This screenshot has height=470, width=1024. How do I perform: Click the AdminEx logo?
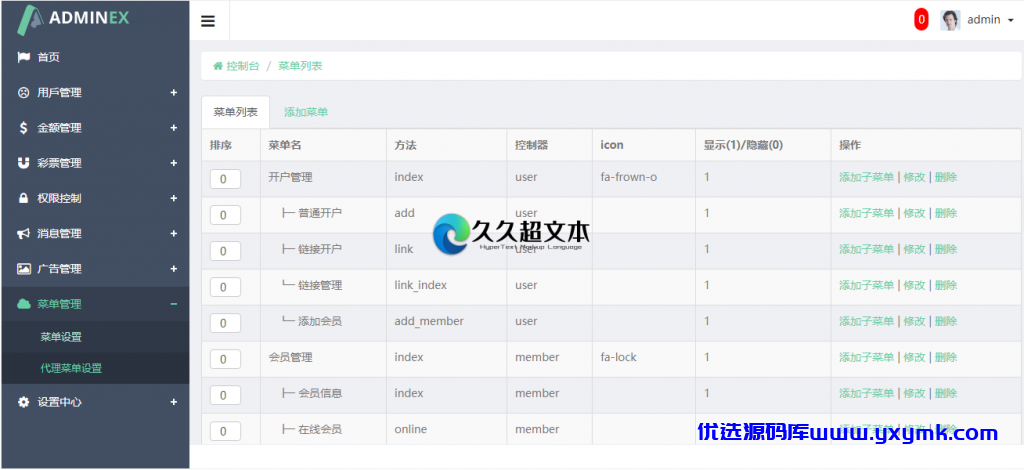pos(73,20)
